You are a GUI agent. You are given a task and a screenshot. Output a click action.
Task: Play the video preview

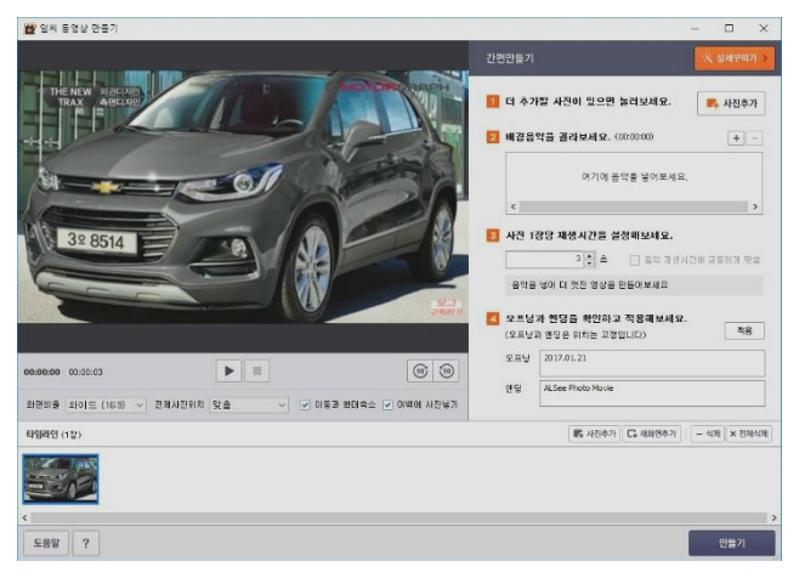[229, 371]
